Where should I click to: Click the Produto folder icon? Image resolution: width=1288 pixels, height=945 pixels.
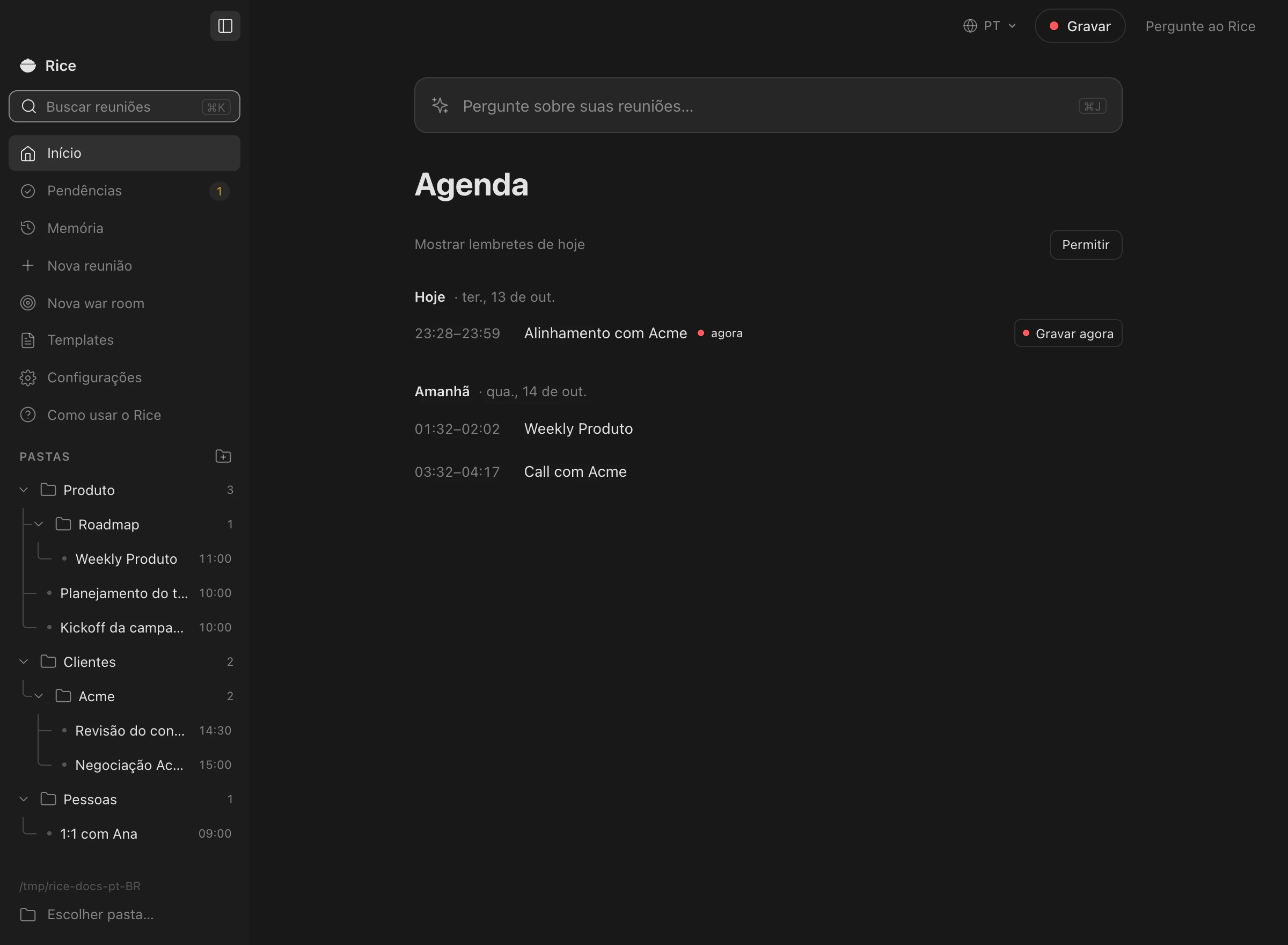[x=49, y=490]
